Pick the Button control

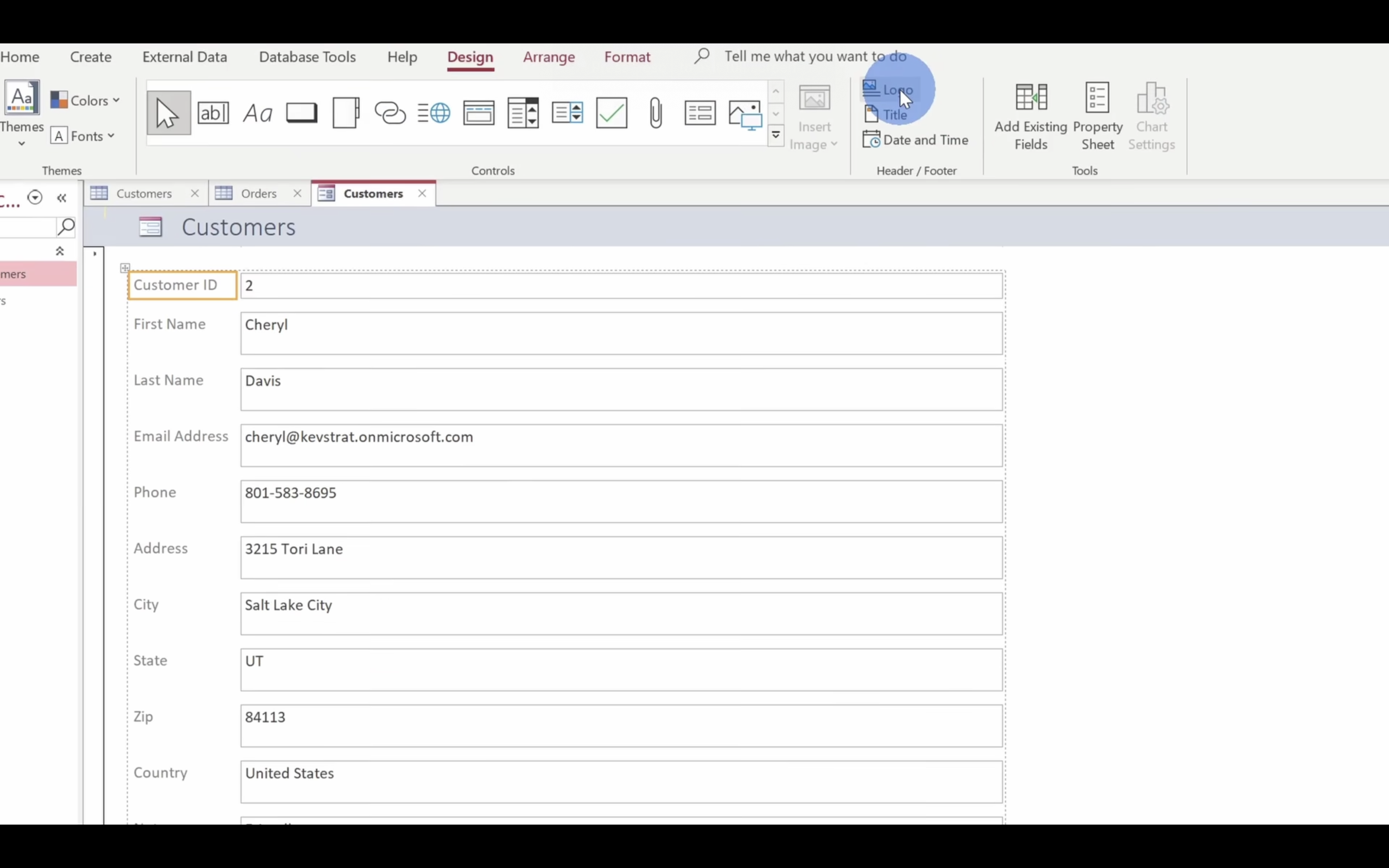click(x=302, y=112)
